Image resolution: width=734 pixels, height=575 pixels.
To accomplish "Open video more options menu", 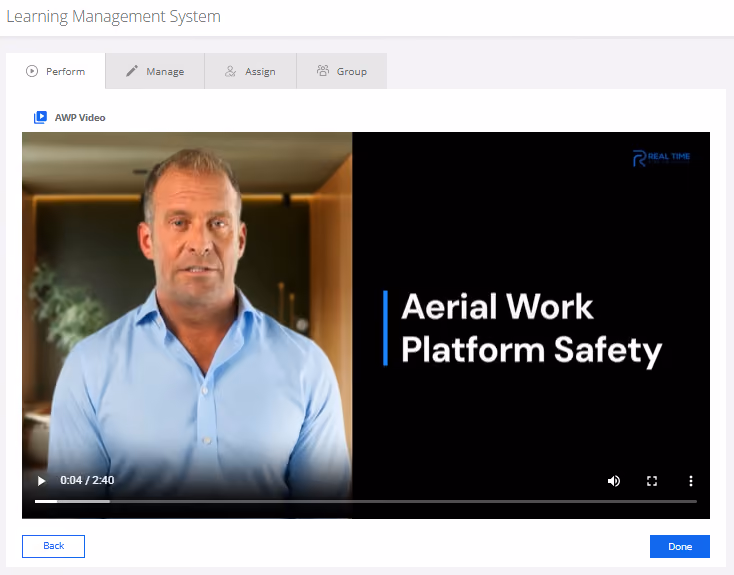I will pos(690,481).
